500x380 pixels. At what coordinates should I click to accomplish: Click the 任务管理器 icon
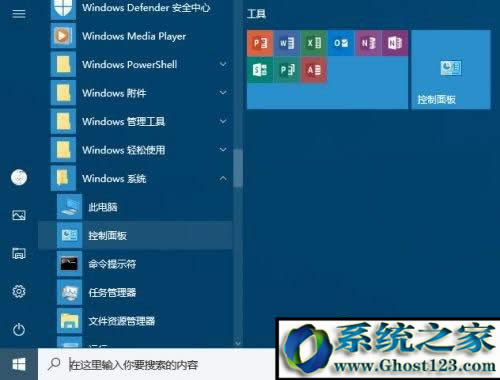pos(69,293)
